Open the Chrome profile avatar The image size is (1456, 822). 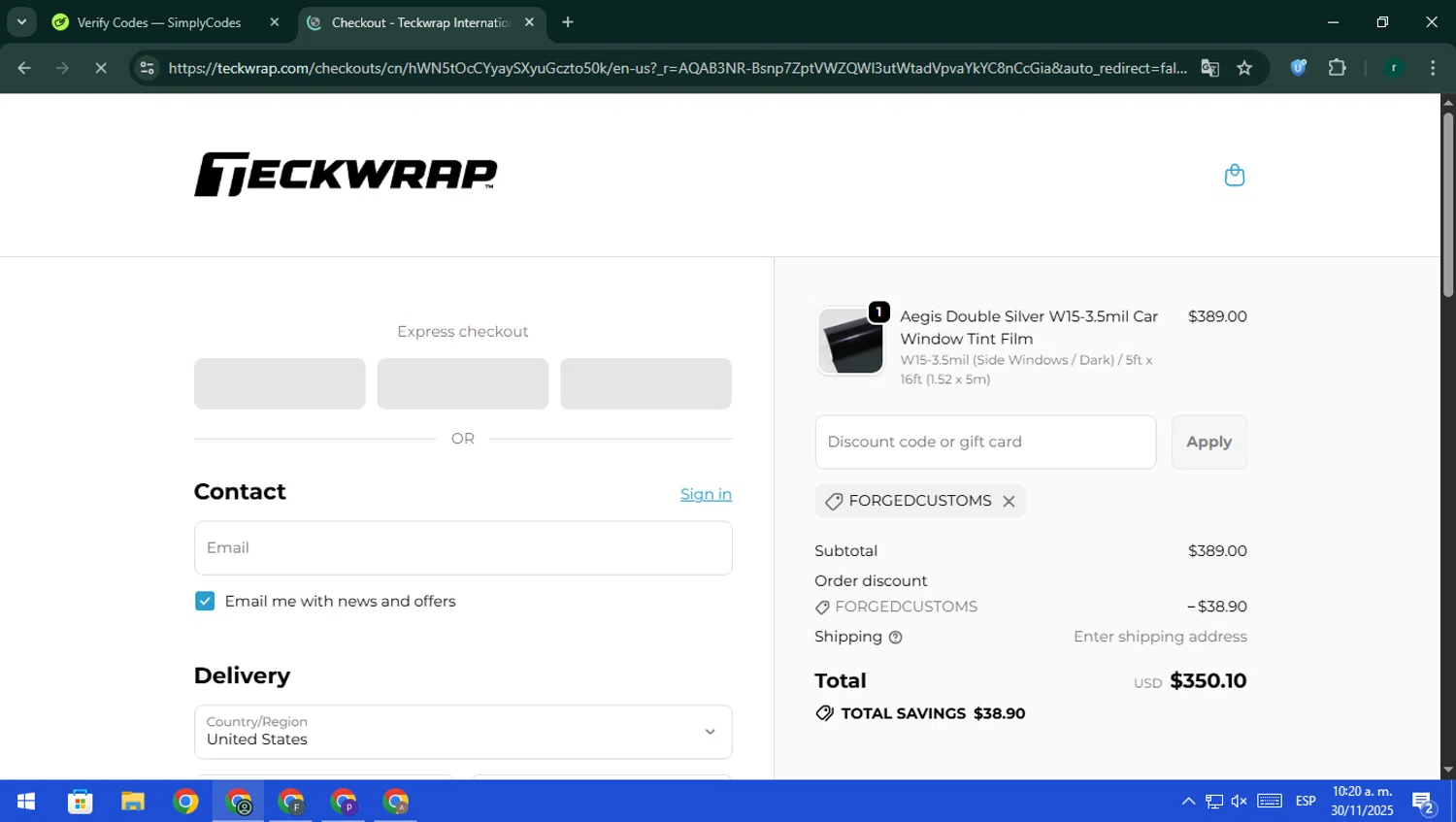click(x=1394, y=68)
